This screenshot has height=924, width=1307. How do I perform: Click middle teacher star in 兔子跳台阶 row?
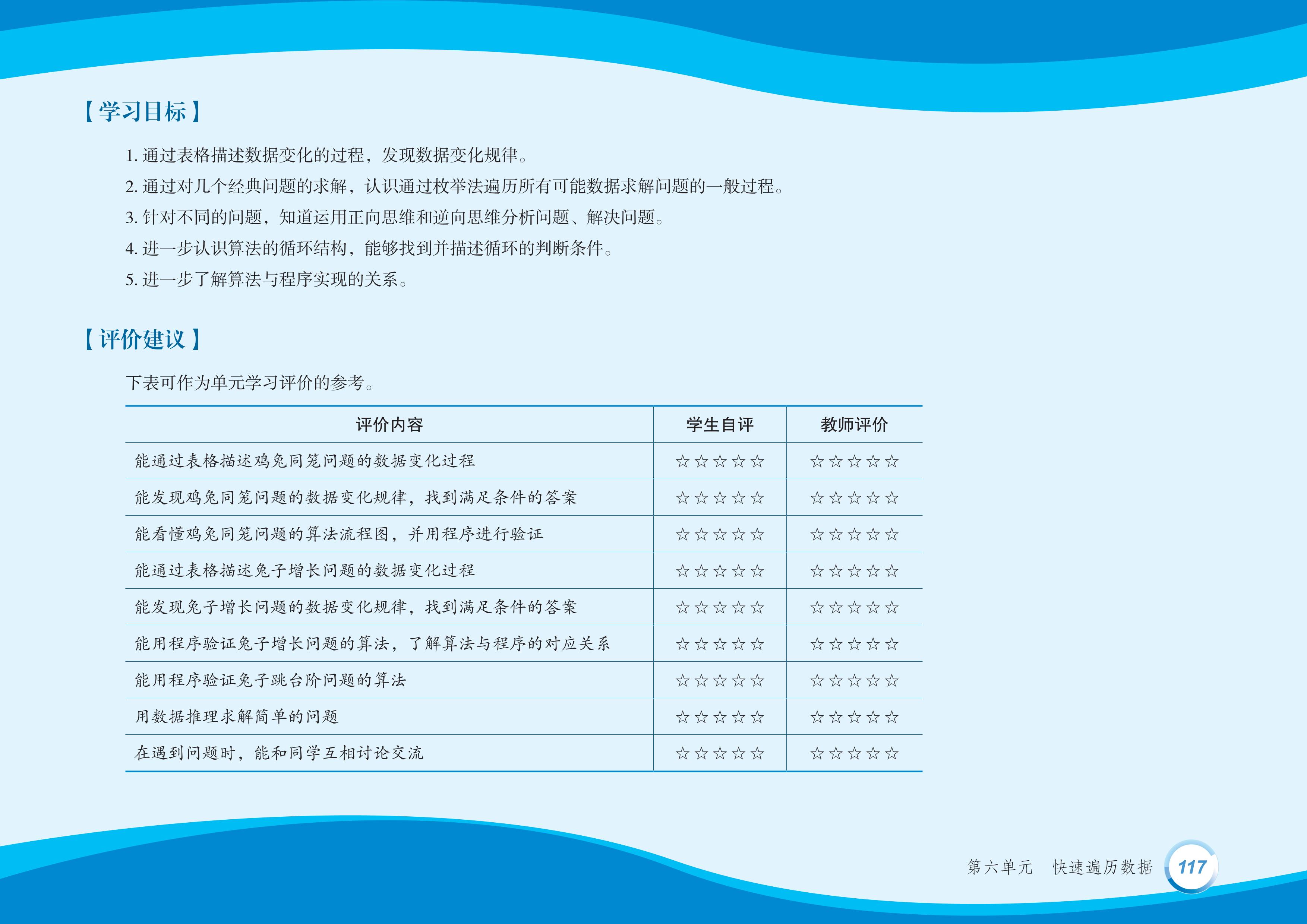click(x=855, y=680)
